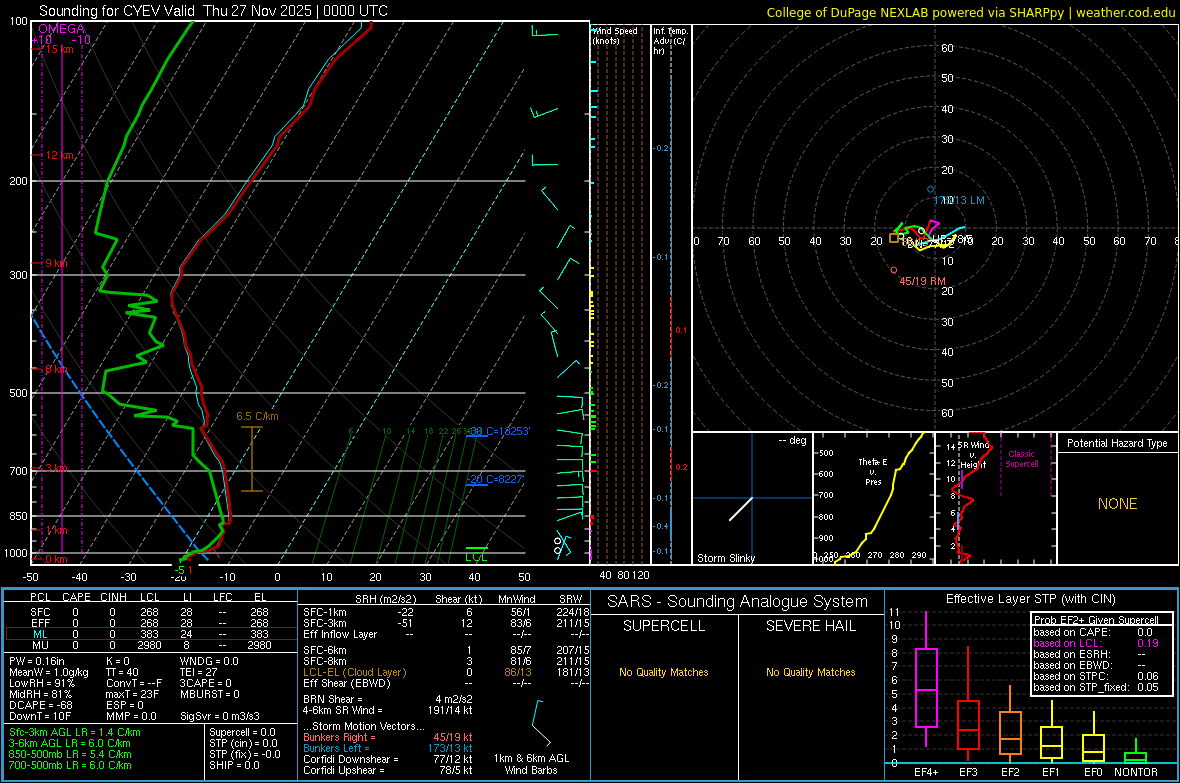Click the 'Classic Supercell' magenta label
Screen dimensions: 1180x783
[1021, 459]
